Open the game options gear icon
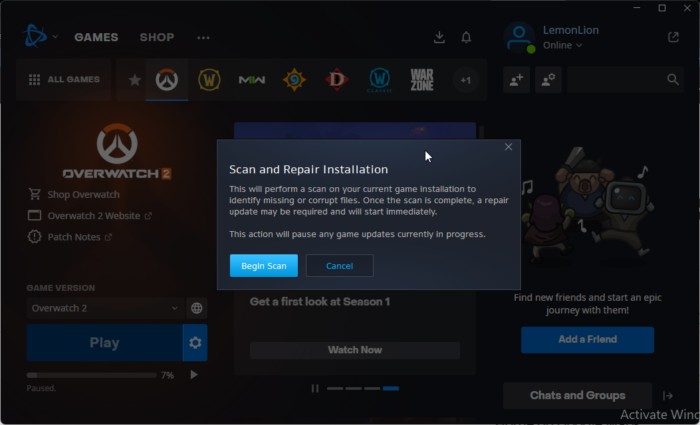Screen dimensions: 700x425 (x=195, y=342)
